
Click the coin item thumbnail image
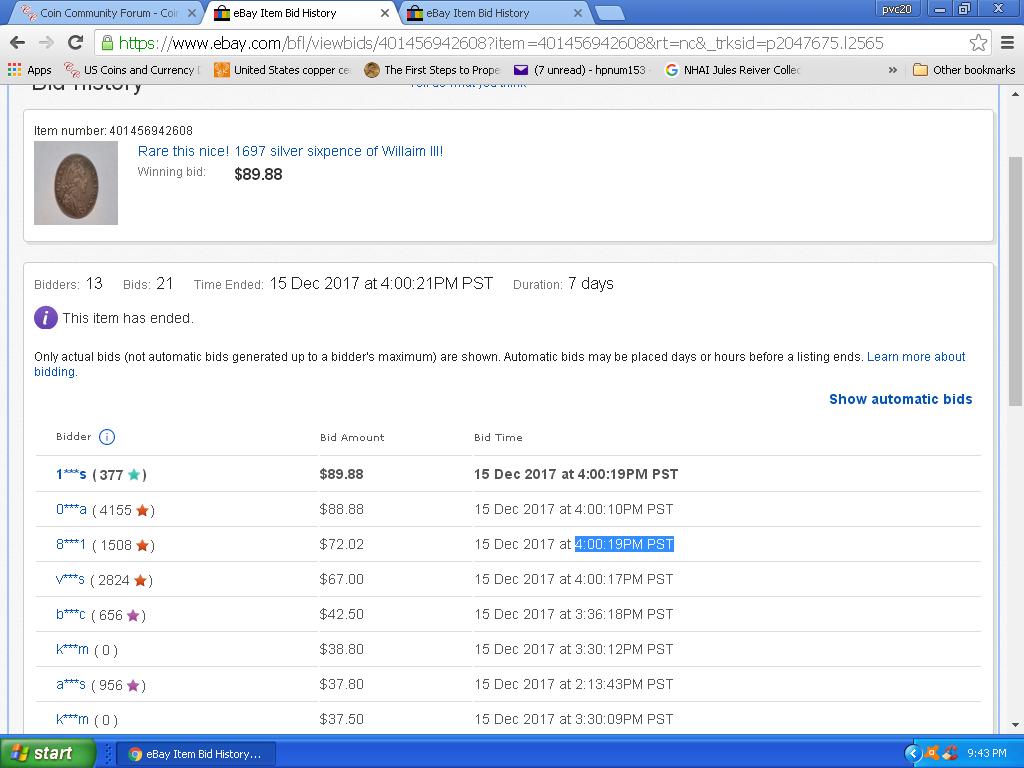76,183
